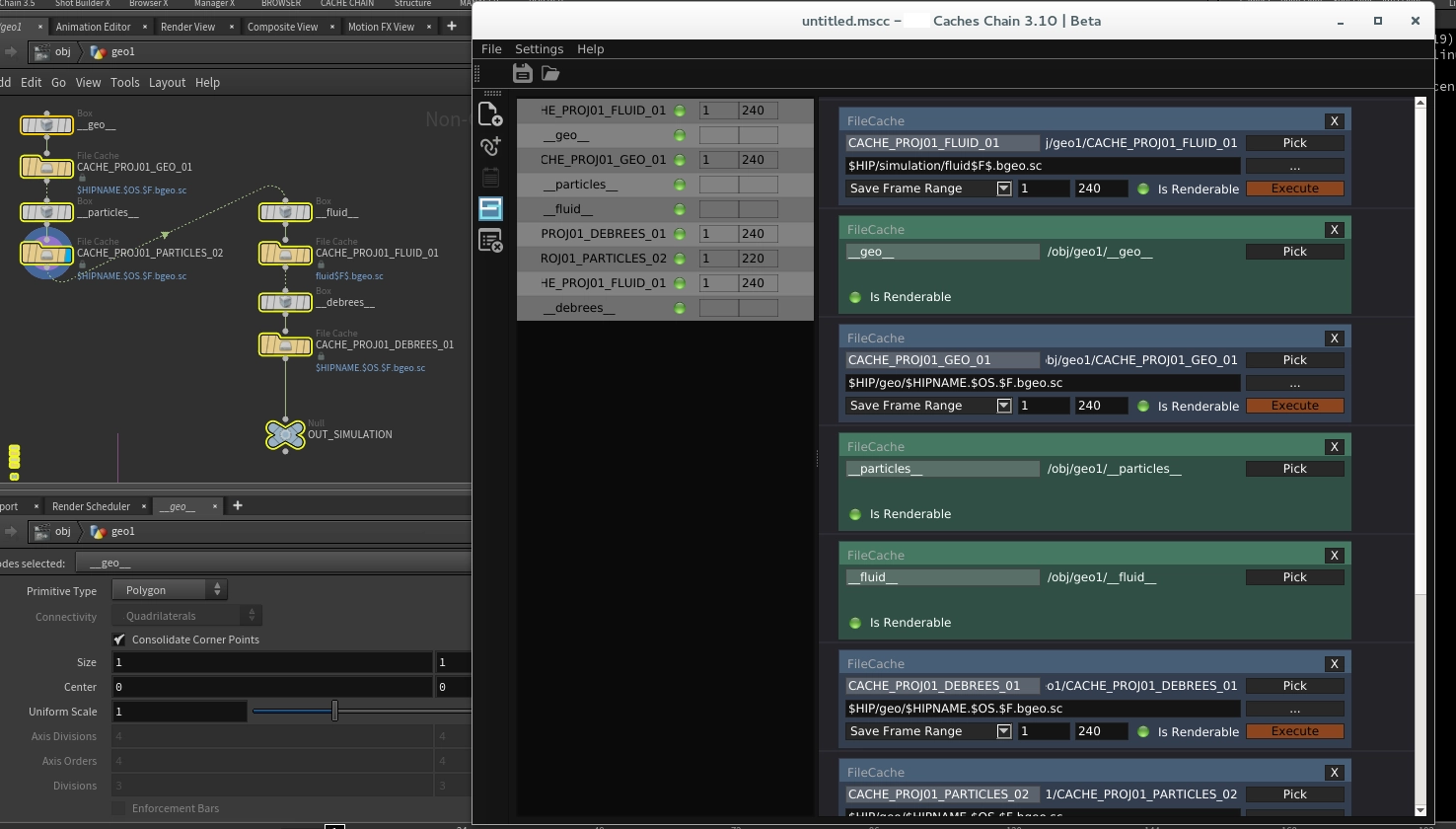Toggle Is Renderable on __fluid__ card
The height and width of the screenshot is (829, 1456).
[x=855, y=623]
